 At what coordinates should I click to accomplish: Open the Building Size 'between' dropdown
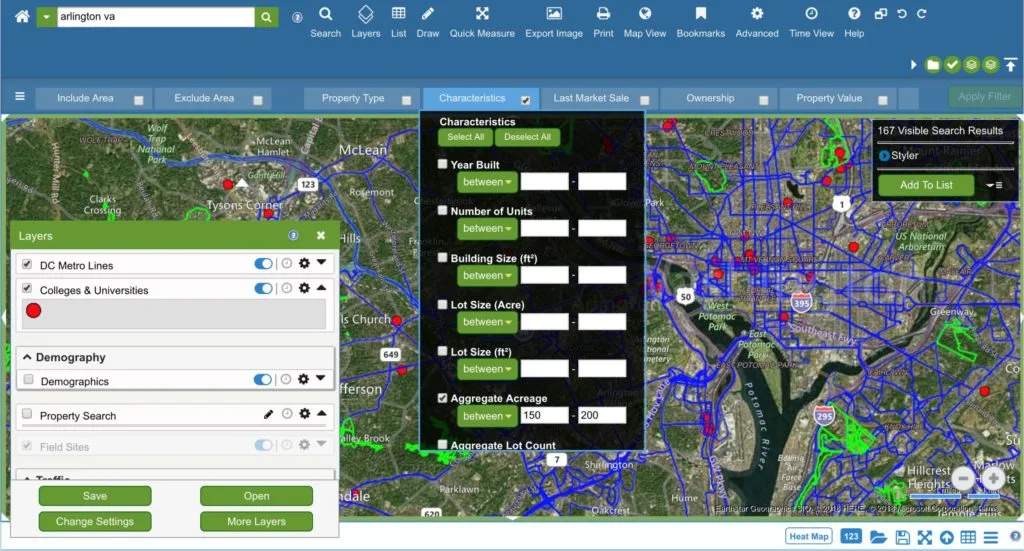tap(487, 276)
